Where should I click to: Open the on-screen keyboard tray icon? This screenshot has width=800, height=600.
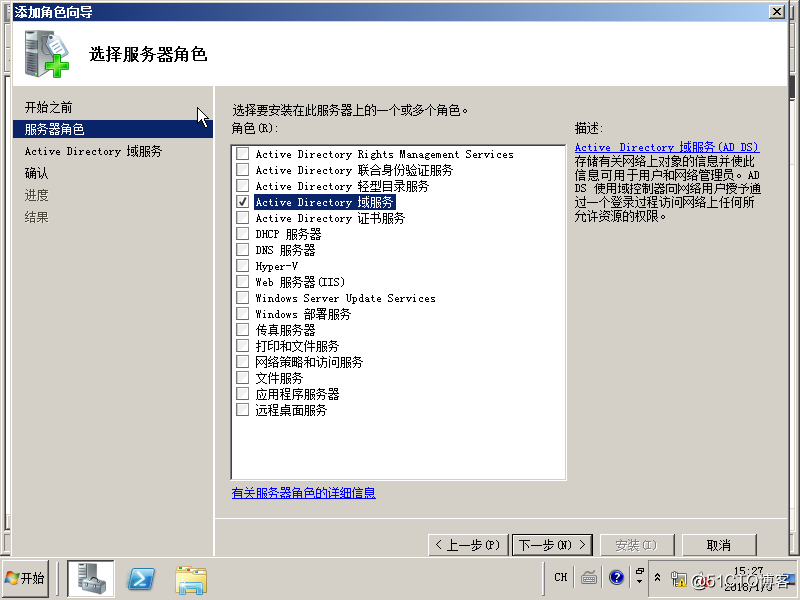tap(589, 578)
